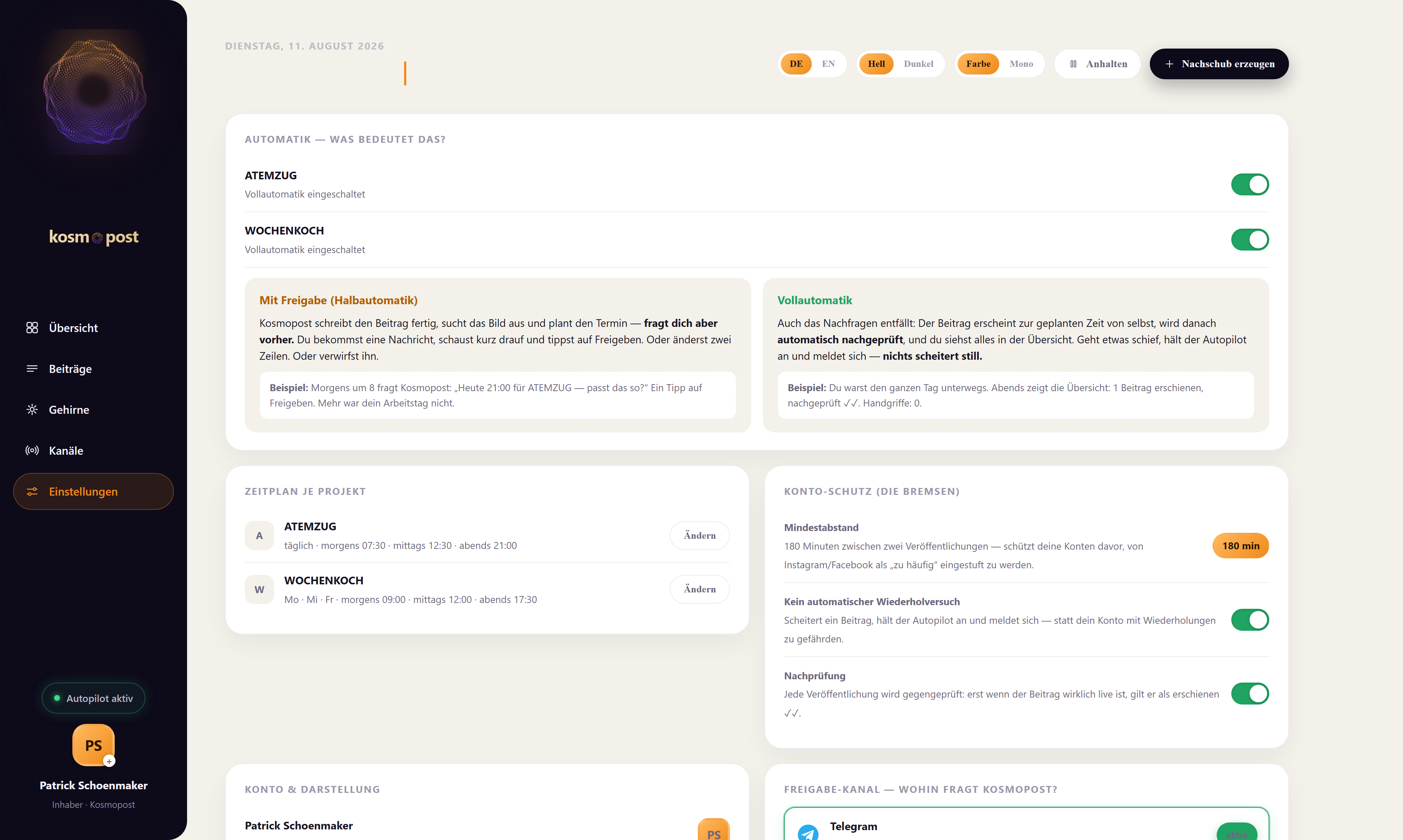
Task: Go to Beiträge in sidebar
Action: (x=94, y=369)
